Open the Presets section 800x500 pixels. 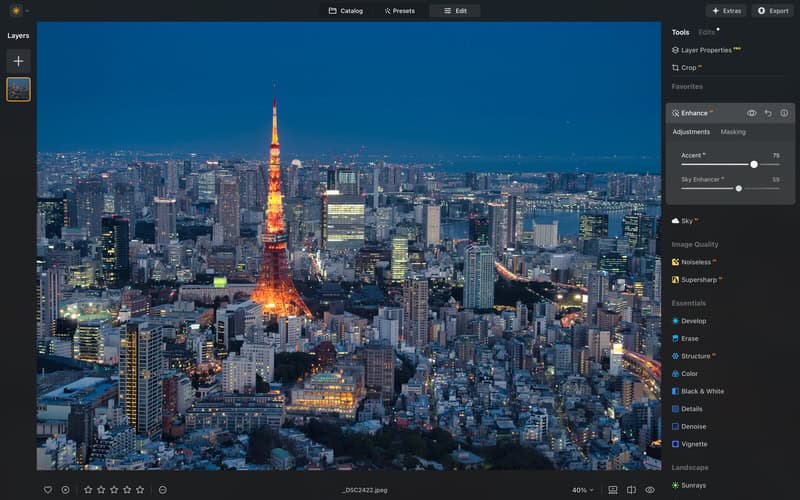pyautogui.click(x=400, y=11)
